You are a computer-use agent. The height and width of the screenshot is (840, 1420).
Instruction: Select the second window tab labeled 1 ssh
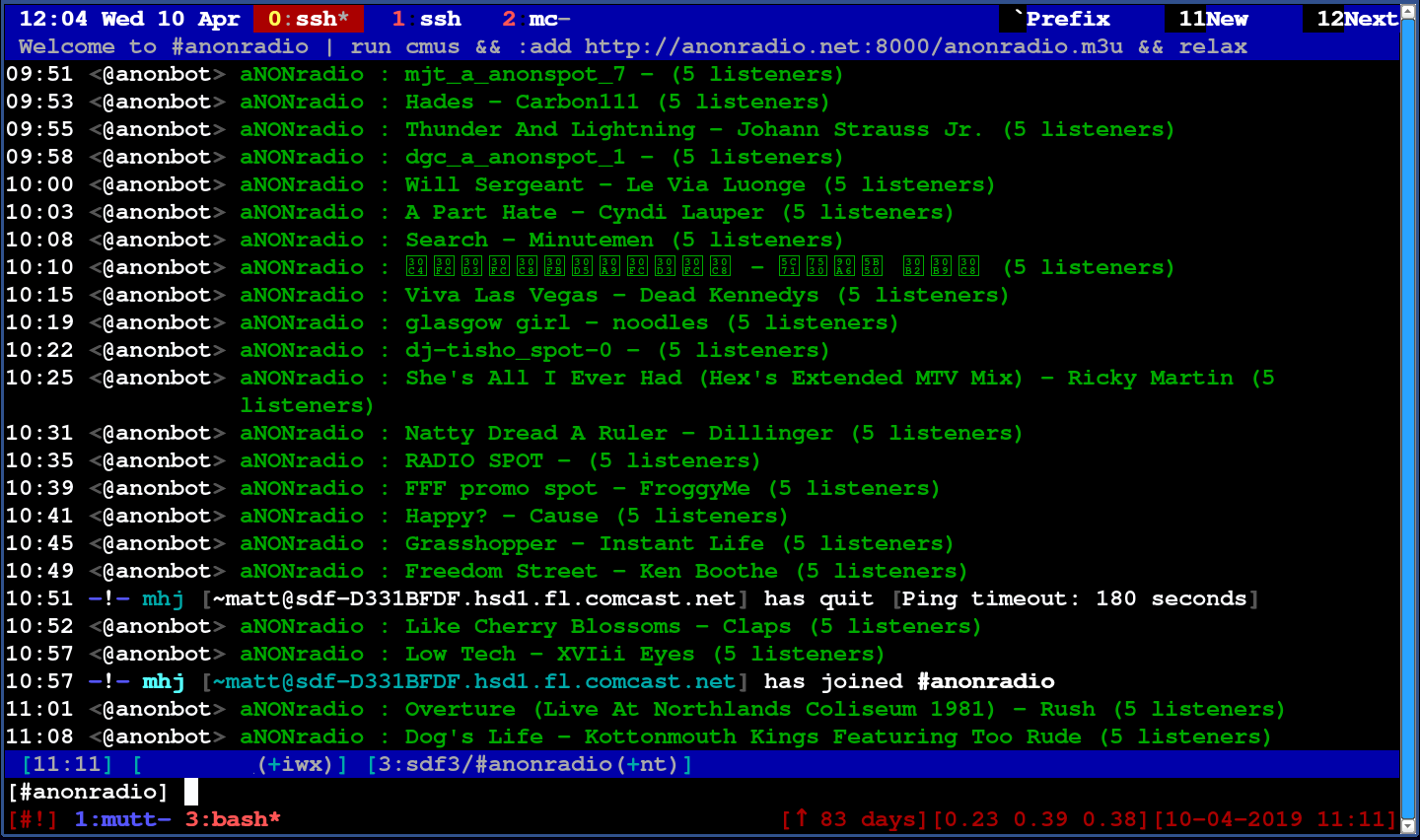[x=426, y=19]
